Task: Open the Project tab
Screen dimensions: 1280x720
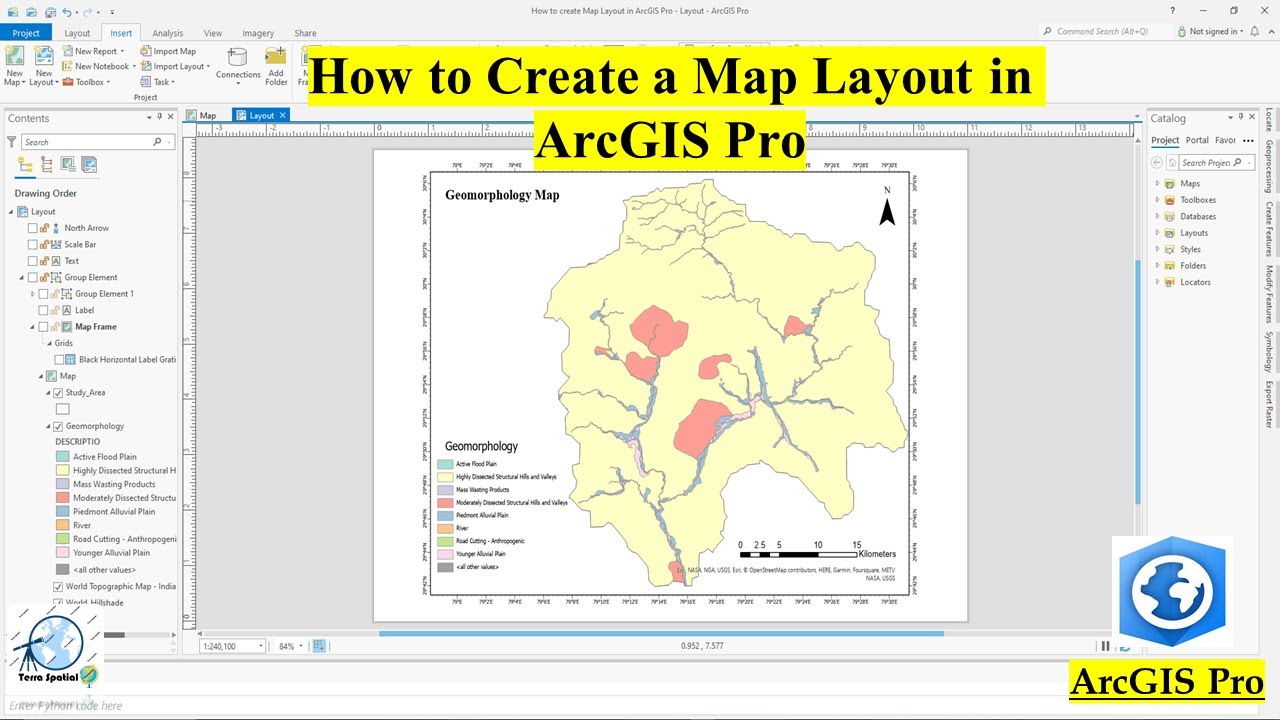Action: (26, 33)
